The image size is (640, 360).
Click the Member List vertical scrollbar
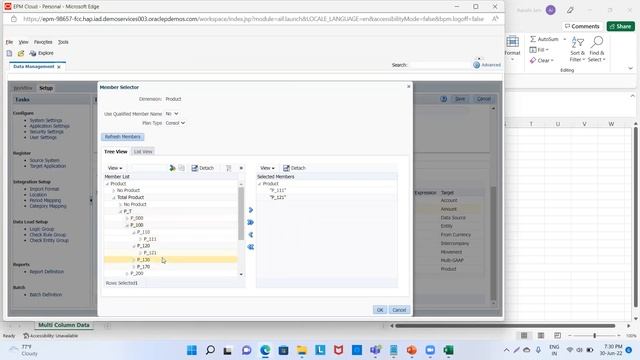241,213
